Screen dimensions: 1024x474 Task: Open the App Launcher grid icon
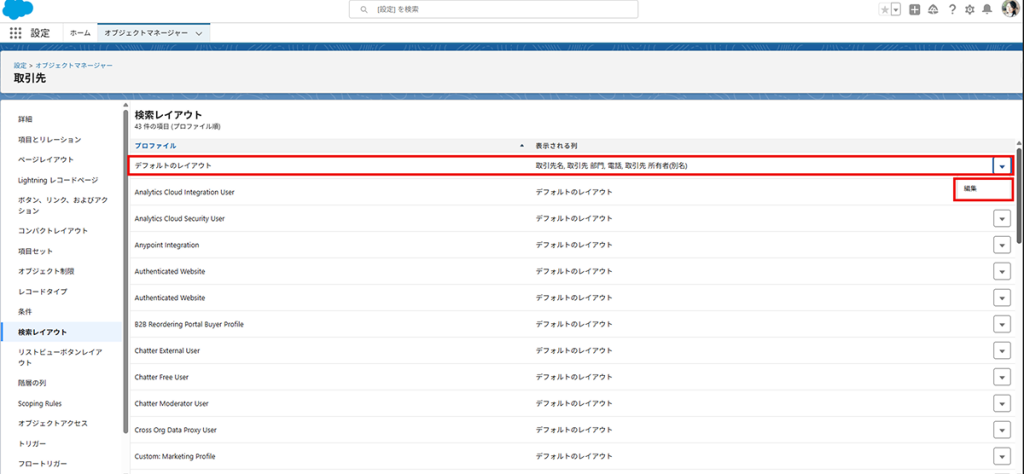(x=16, y=33)
